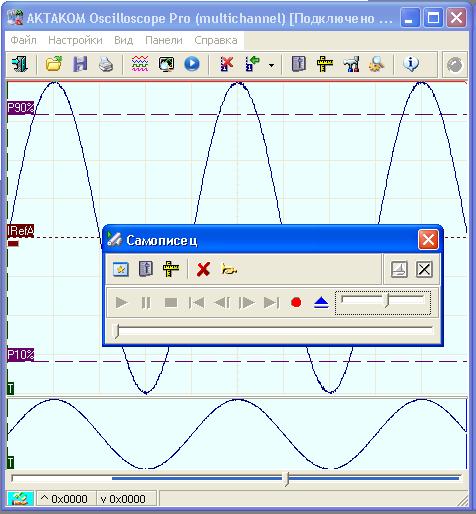Start recording with the red record button

click(296, 303)
